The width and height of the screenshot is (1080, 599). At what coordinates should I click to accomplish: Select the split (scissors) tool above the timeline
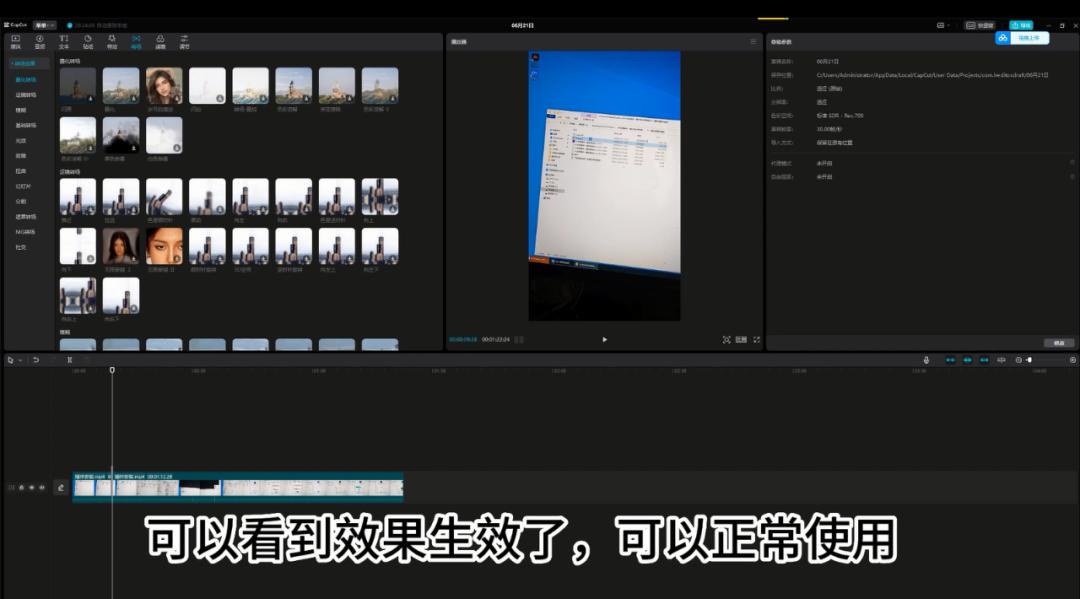pos(69,360)
